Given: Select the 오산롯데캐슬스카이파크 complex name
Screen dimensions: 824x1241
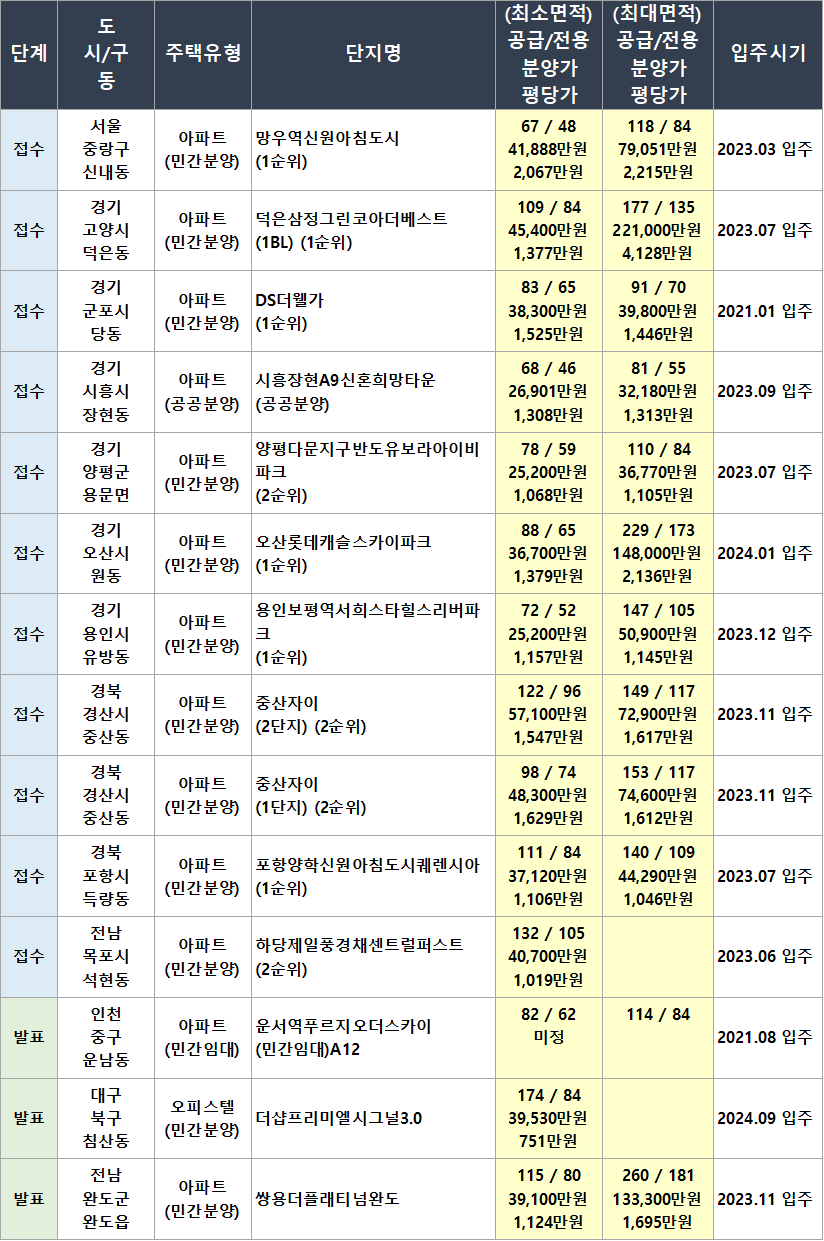Looking at the screenshot, I should click(x=343, y=542).
